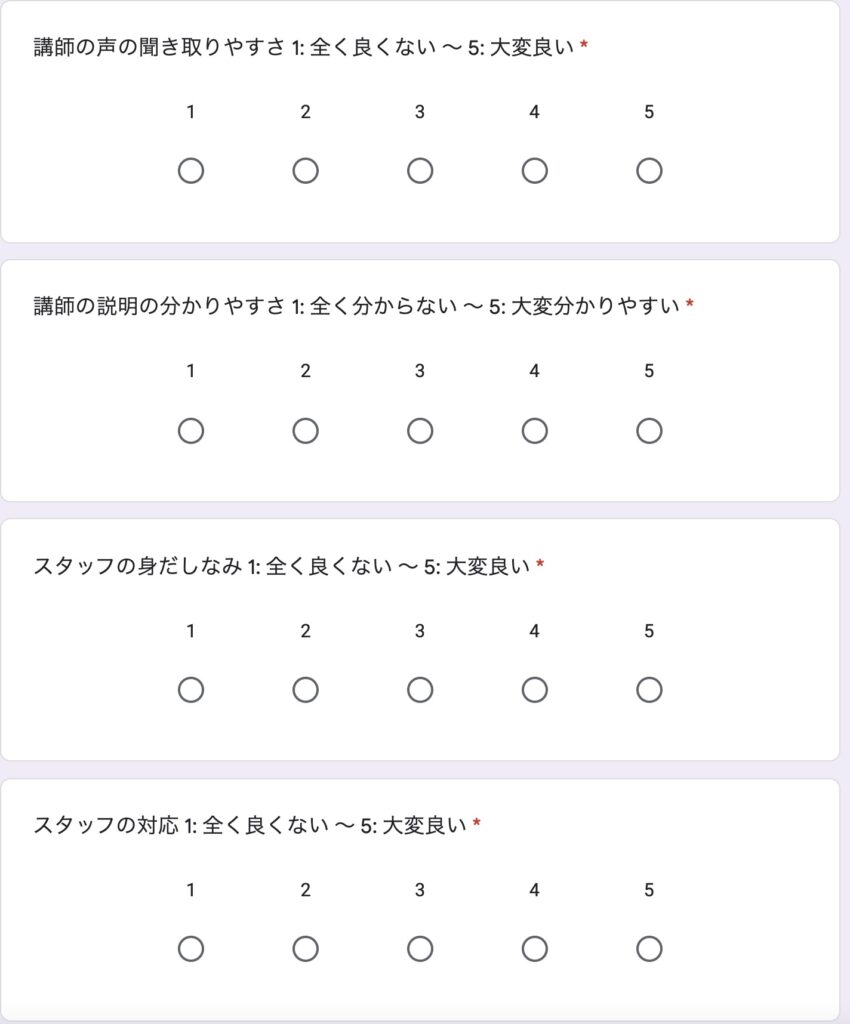The width and height of the screenshot is (850, 1024).
Task: Rate スタッフの身だしなみ as 3
Action: pyautogui.click(x=420, y=690)
